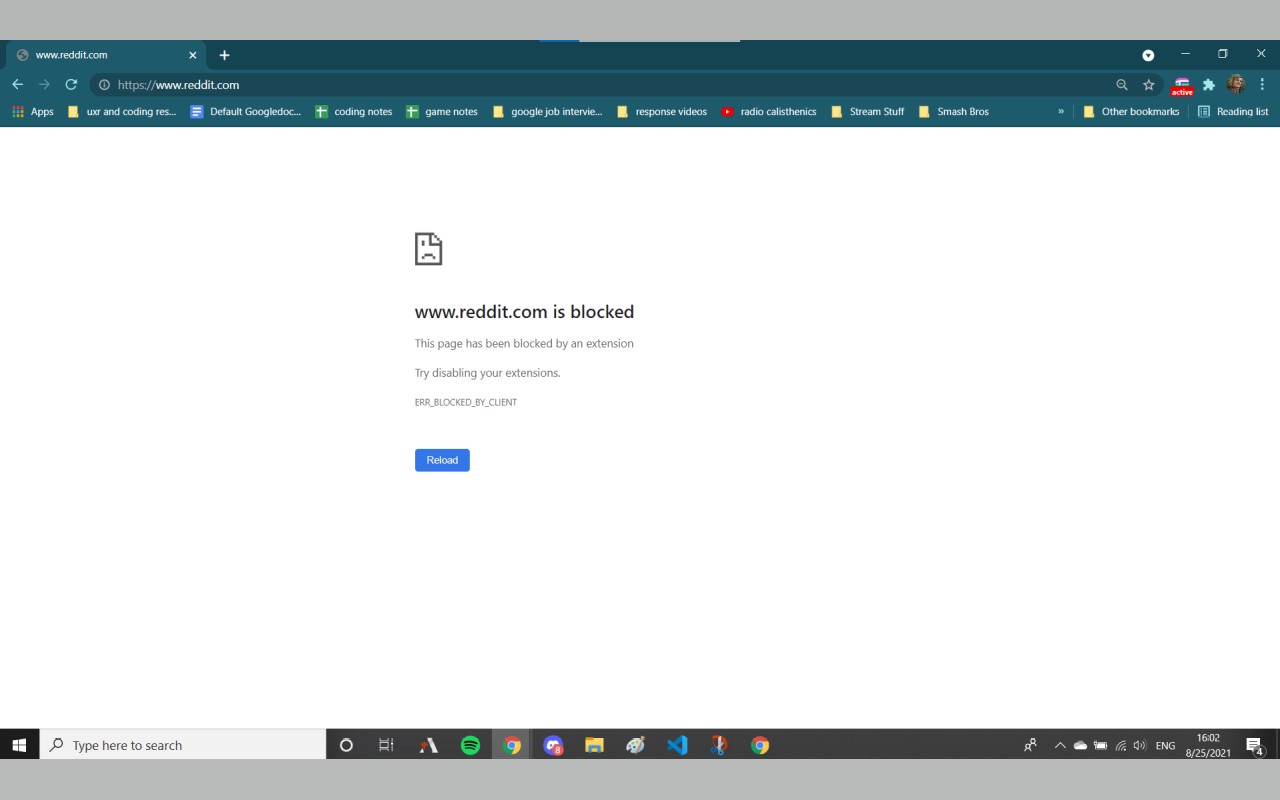The height and width of the screenshot is (800, 1280).
Task: Click the ENG language indicator
Action: coord(1165,745)
